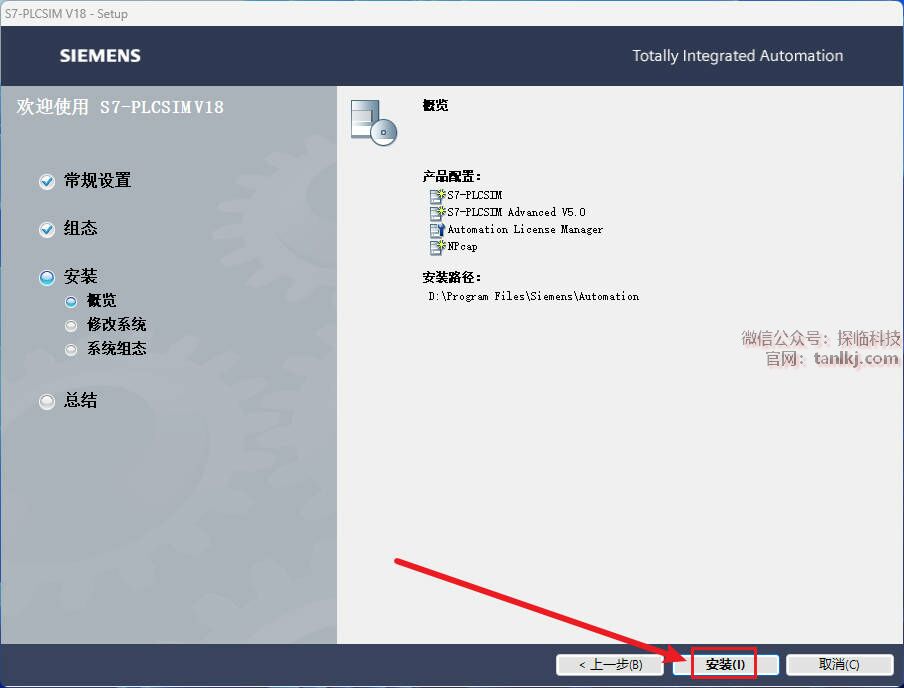Click the 修改系统 sub-step indicator

click(71, 326)
